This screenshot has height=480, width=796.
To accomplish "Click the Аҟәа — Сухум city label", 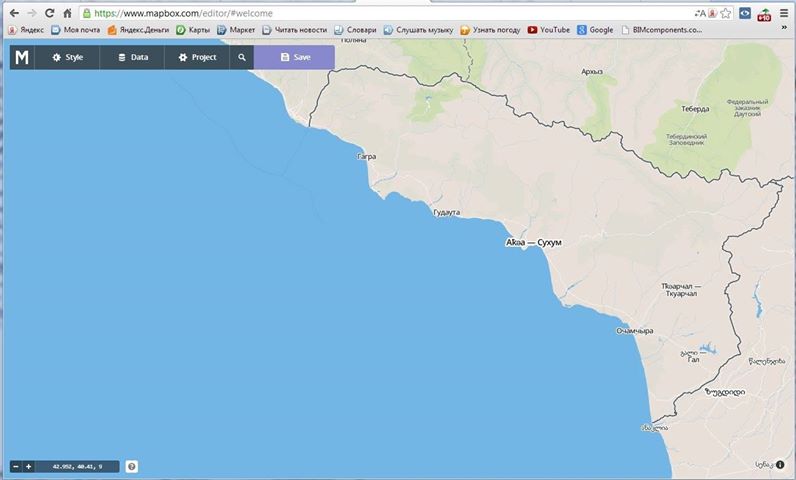I will tap(534, 243).
